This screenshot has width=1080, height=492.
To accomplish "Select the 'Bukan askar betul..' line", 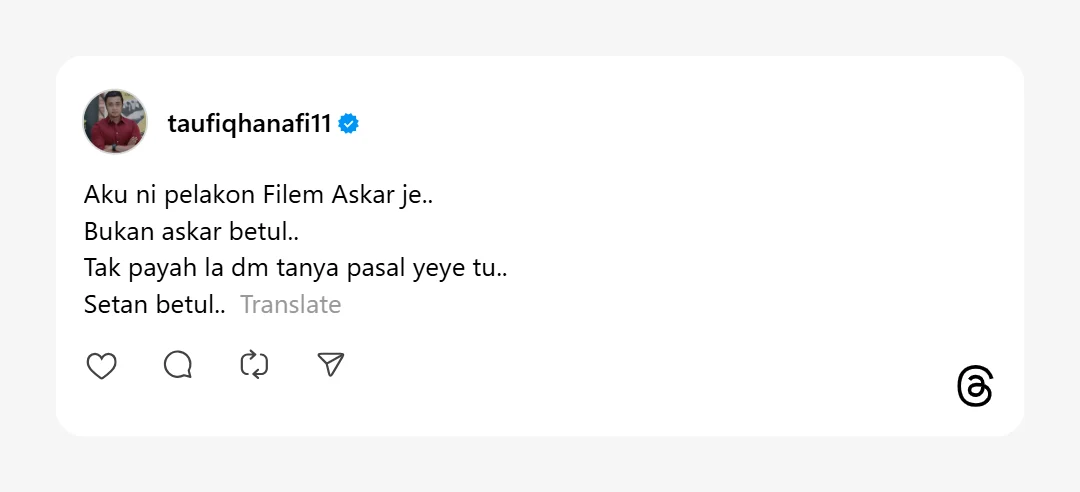I will coord(192,232).
